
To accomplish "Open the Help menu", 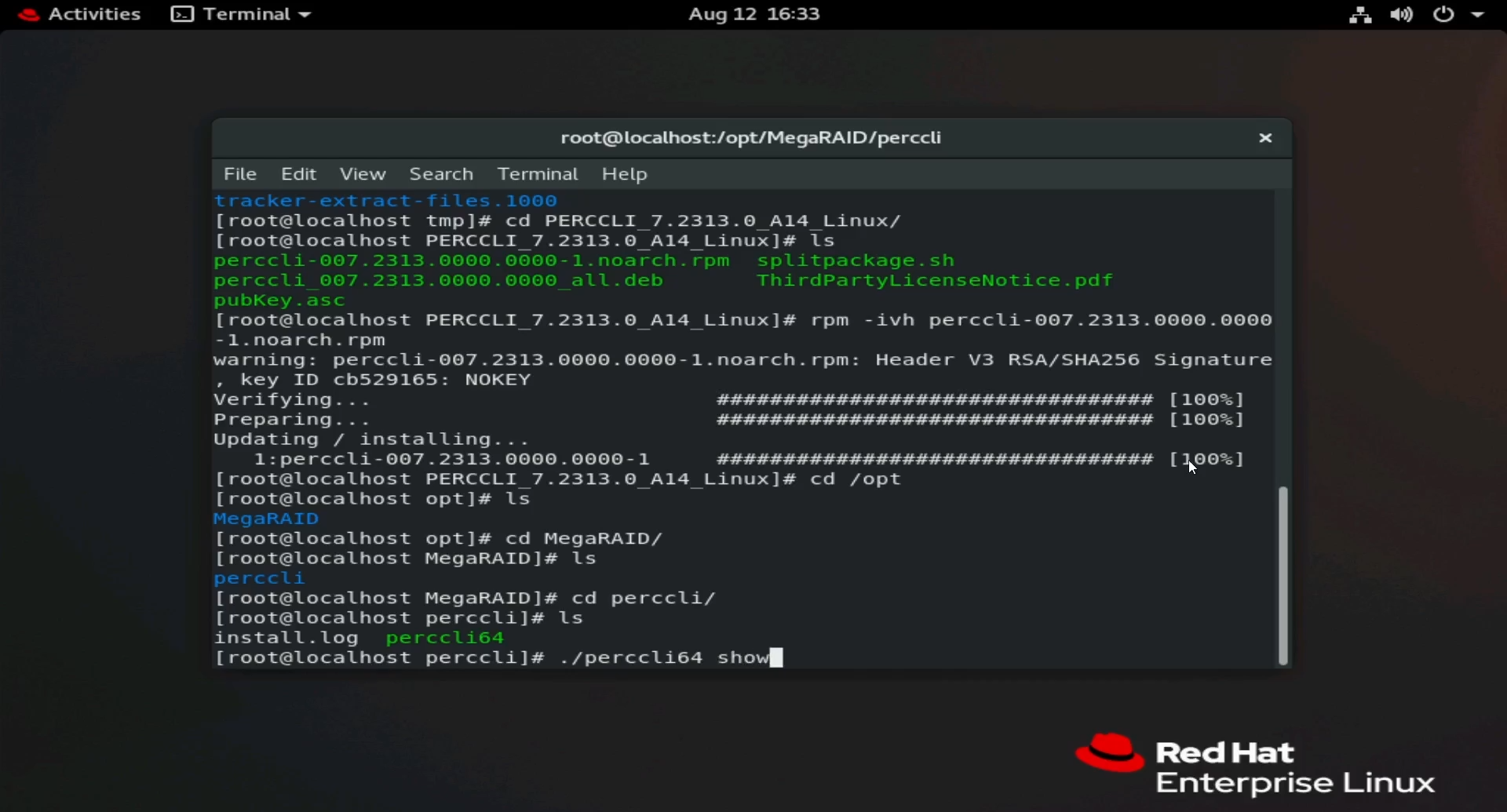I will point(624,173).
